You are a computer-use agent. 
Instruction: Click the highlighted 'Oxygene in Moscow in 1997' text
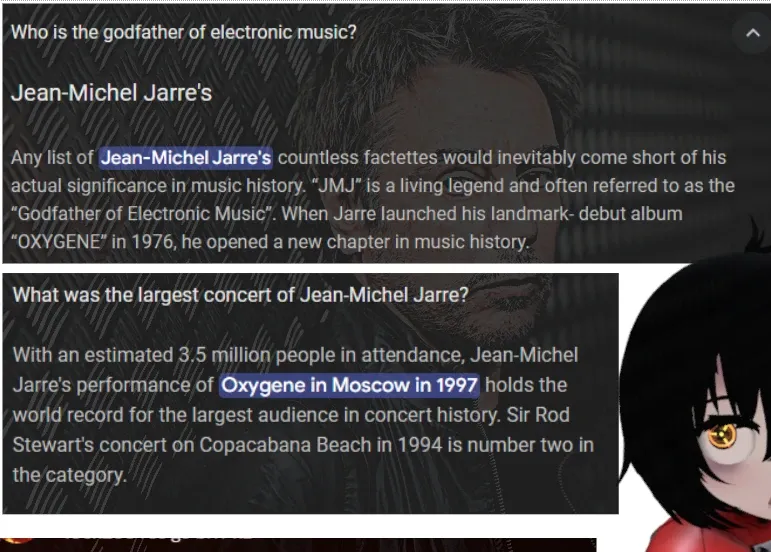(x=350, y=385)
